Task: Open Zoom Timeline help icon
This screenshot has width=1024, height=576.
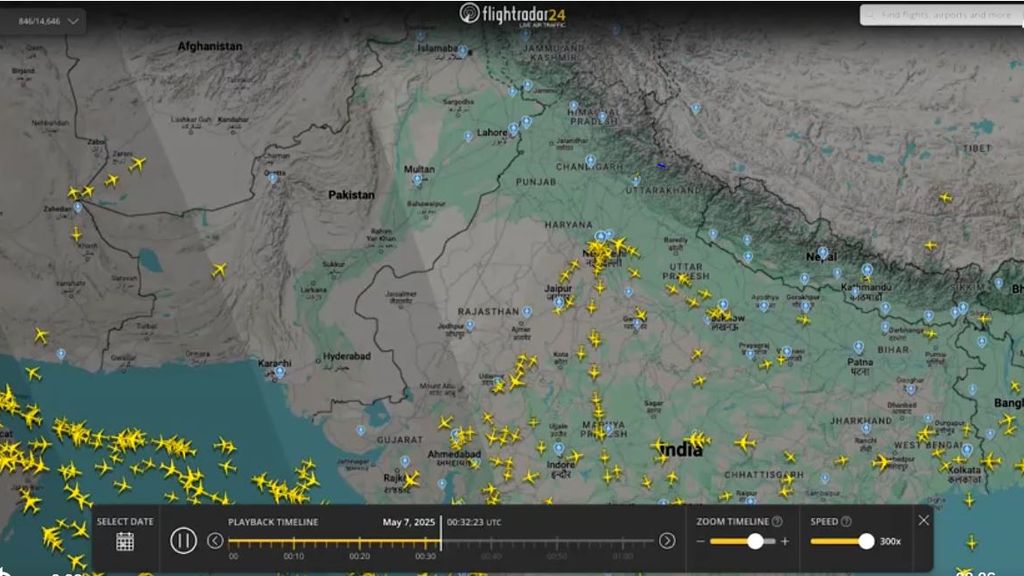Action: (777, 521)
